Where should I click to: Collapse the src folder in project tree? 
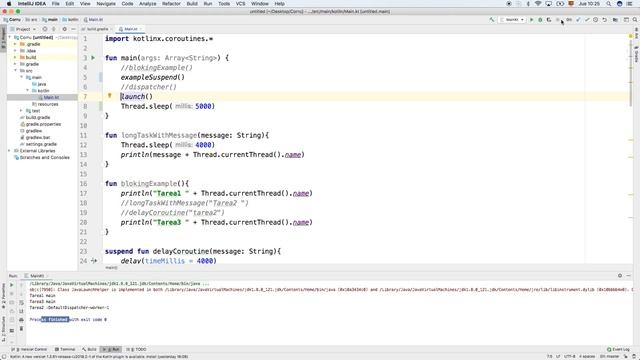click(16, 71)
